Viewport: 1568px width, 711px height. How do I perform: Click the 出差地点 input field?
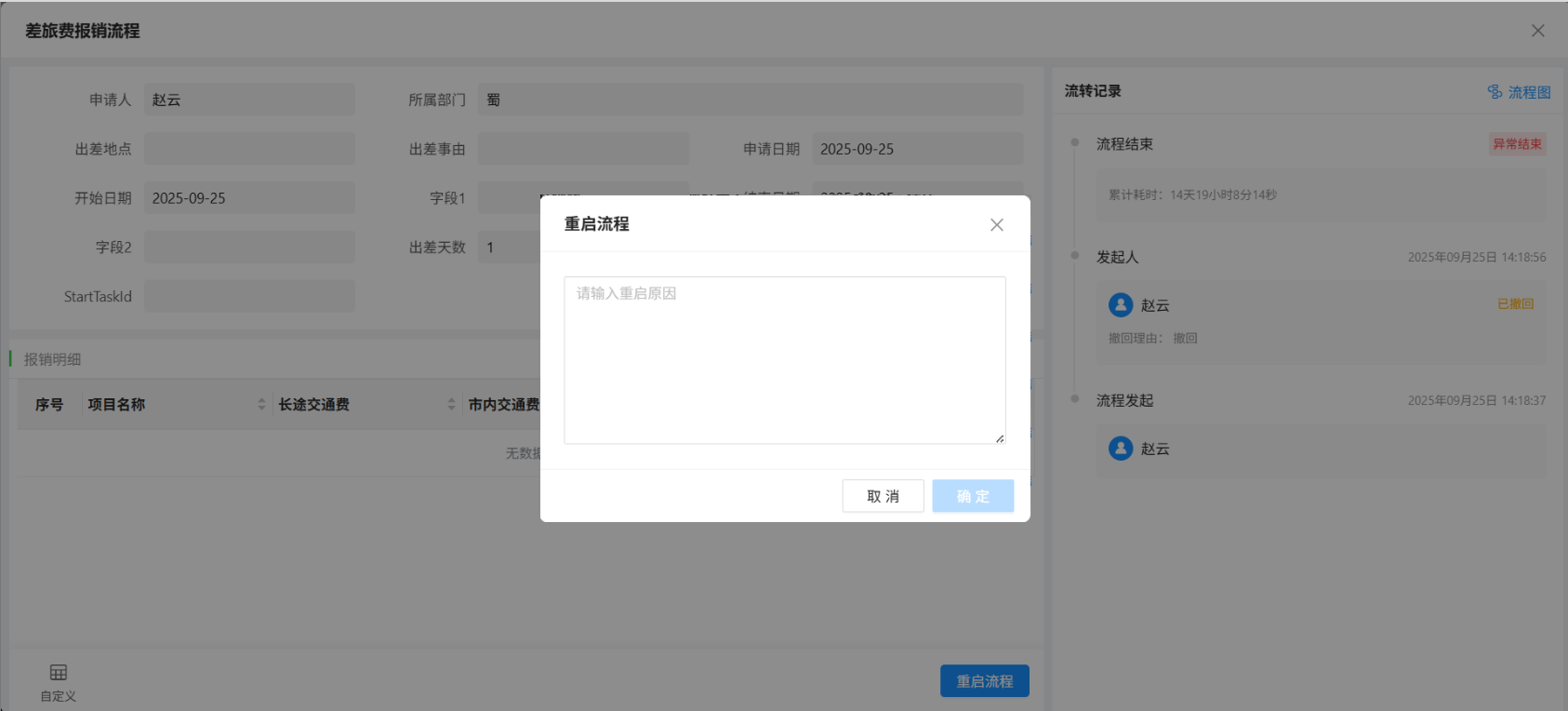tap(249, 149)
